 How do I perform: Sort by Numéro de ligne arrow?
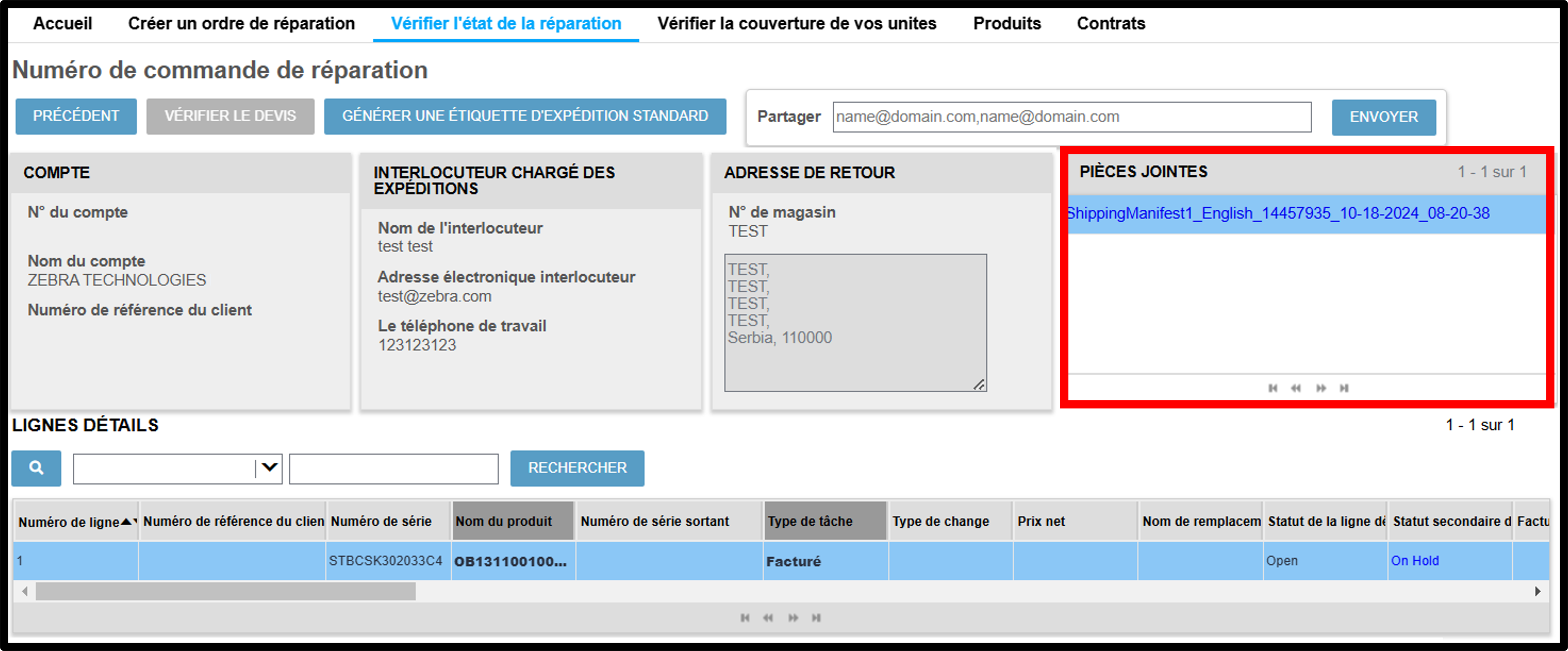click(127, 522)
